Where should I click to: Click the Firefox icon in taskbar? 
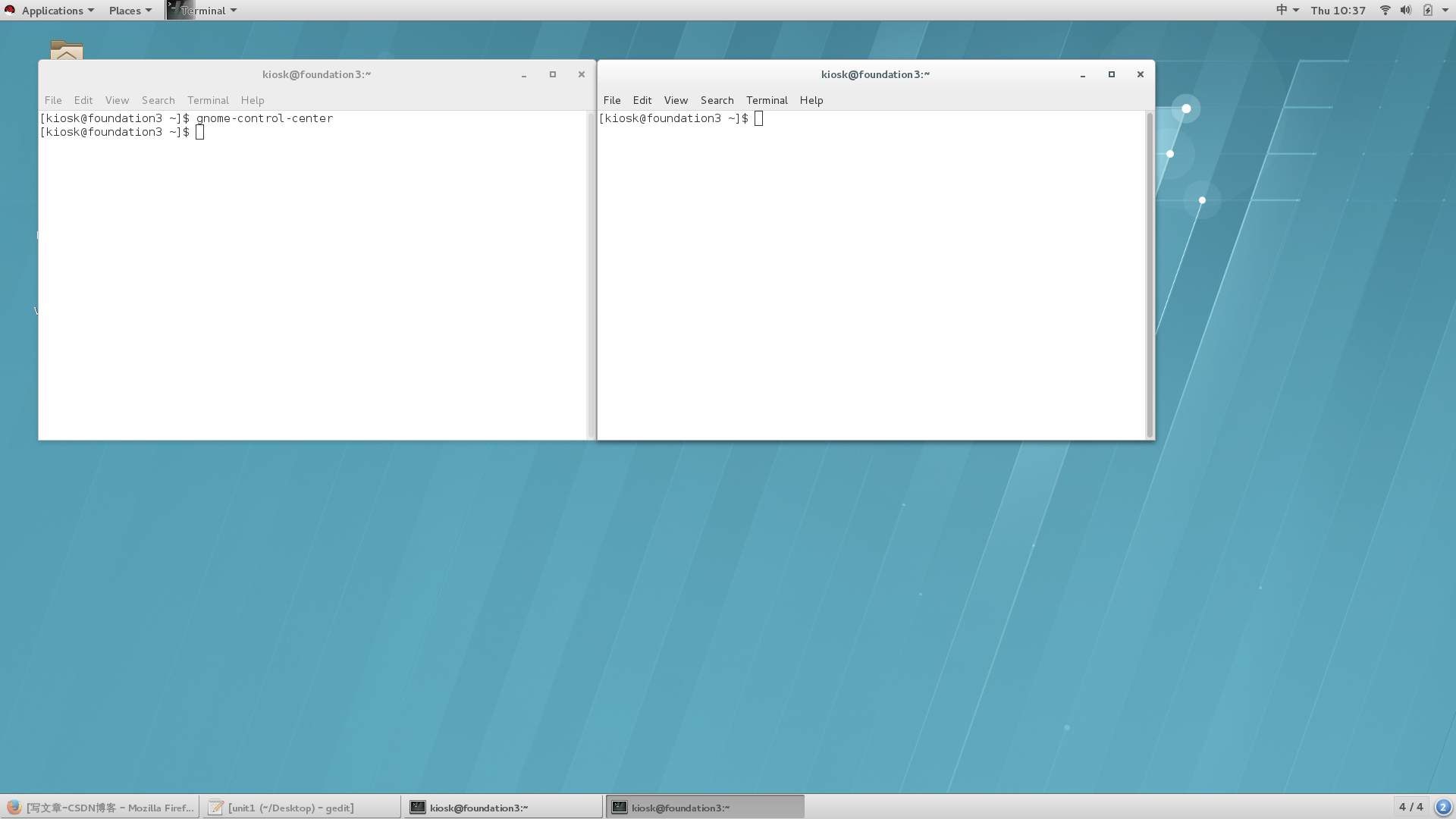pyautogui.click(x=14, y=808)
